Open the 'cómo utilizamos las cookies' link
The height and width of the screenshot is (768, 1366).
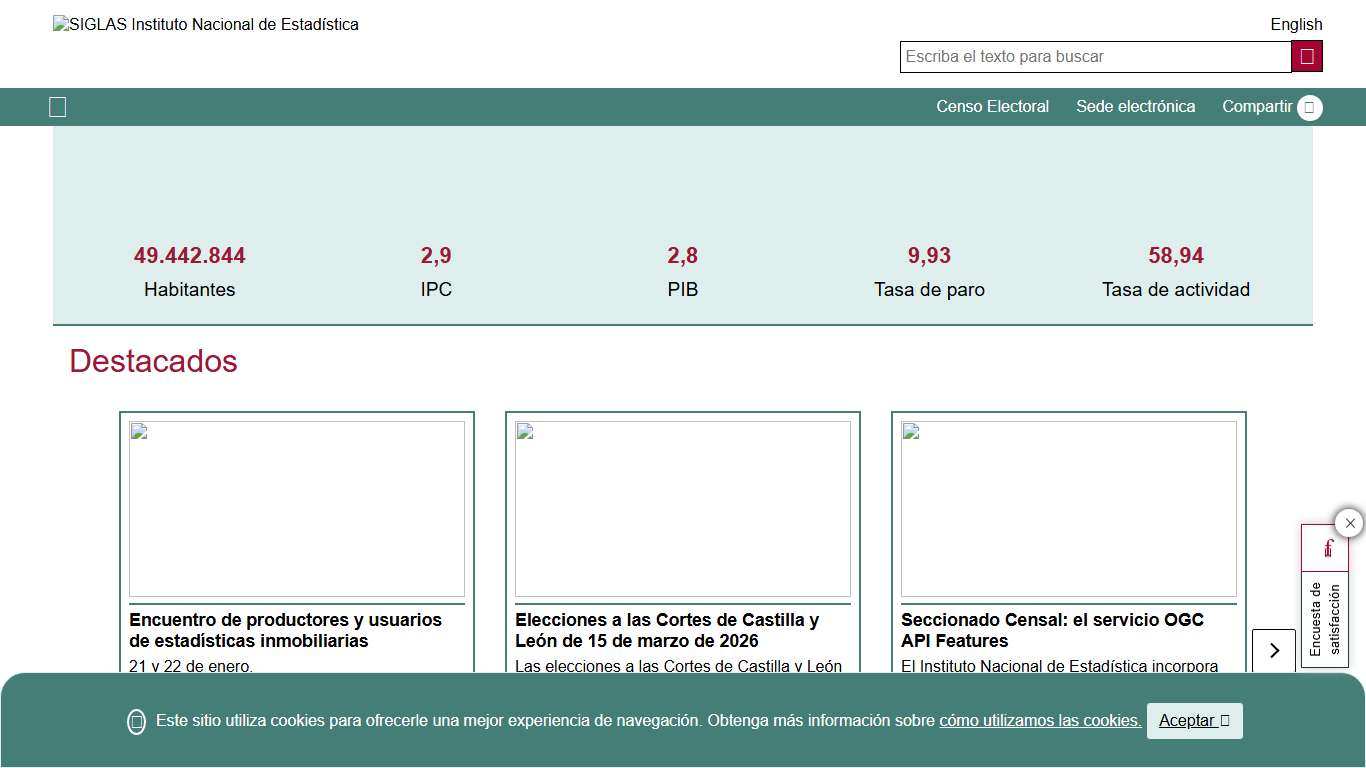click(1039, 721)
